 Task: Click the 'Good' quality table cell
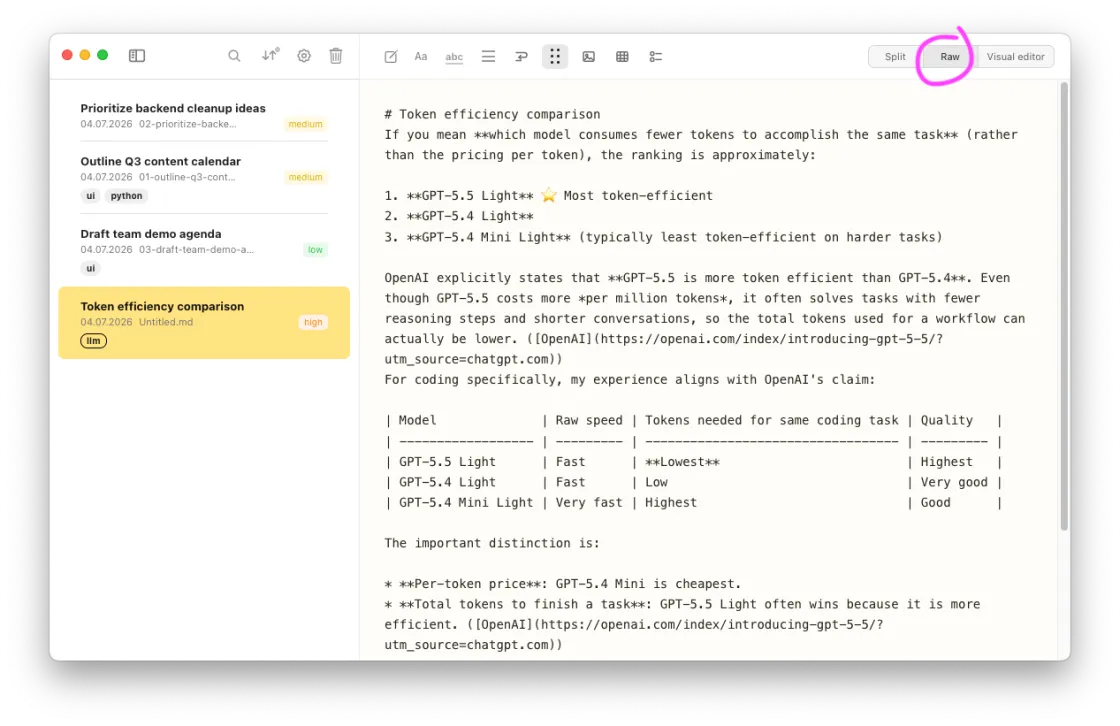click(936, 502)
